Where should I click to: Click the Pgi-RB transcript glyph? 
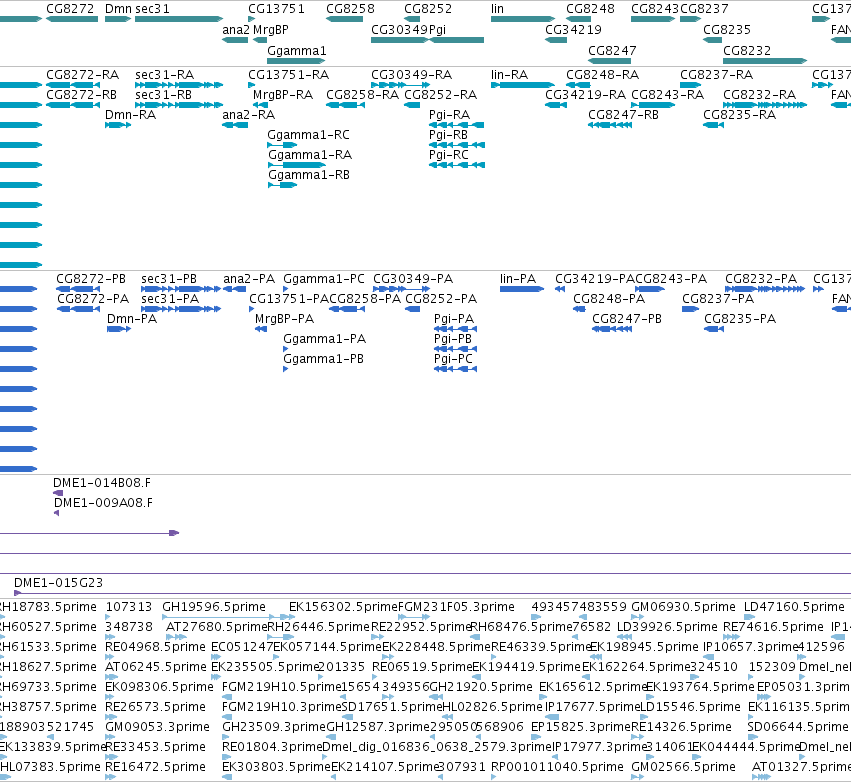[457, 145]
